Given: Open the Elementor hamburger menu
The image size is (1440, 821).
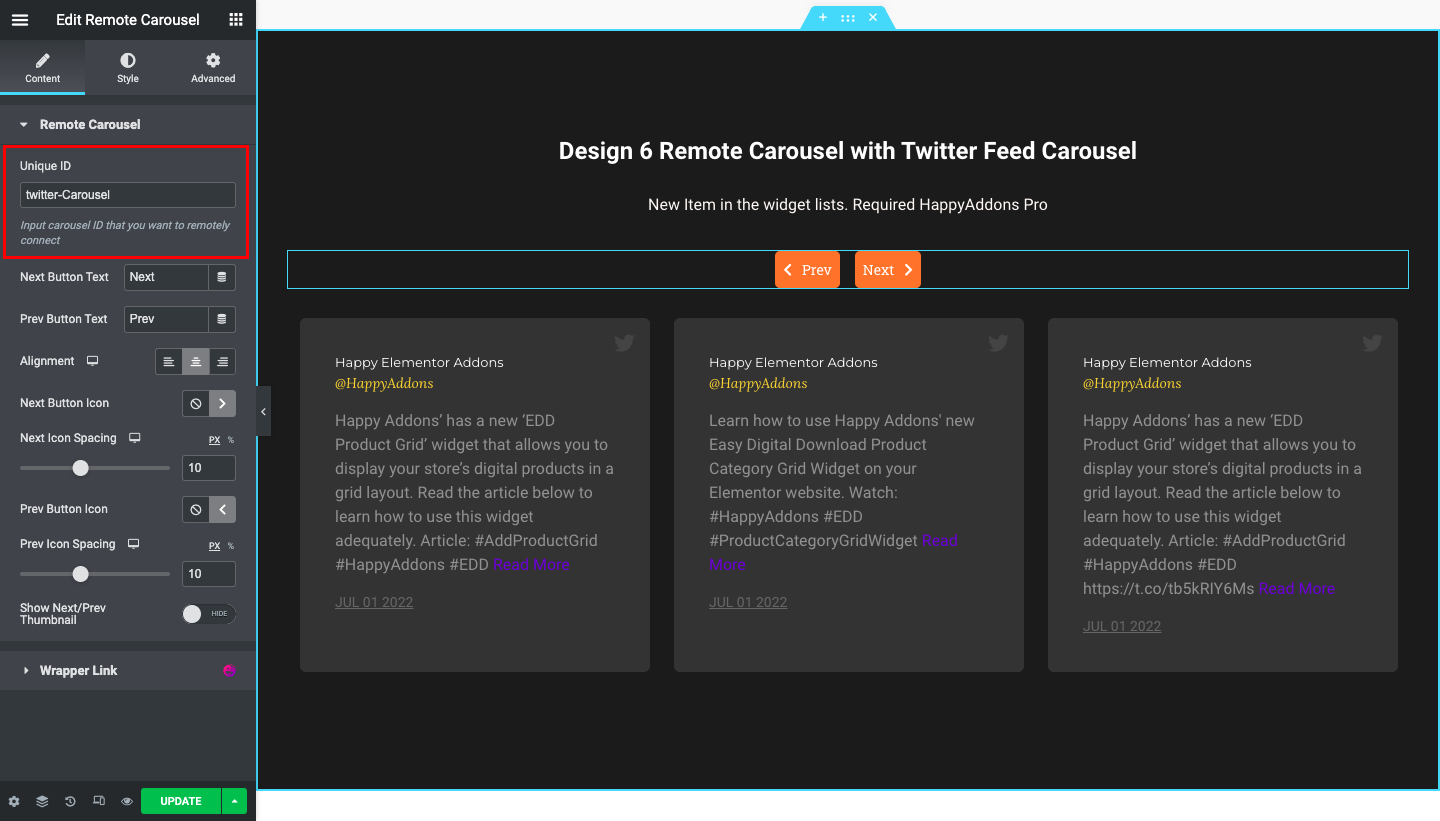Looking at the screenshot, I should (x=19, y=19).
